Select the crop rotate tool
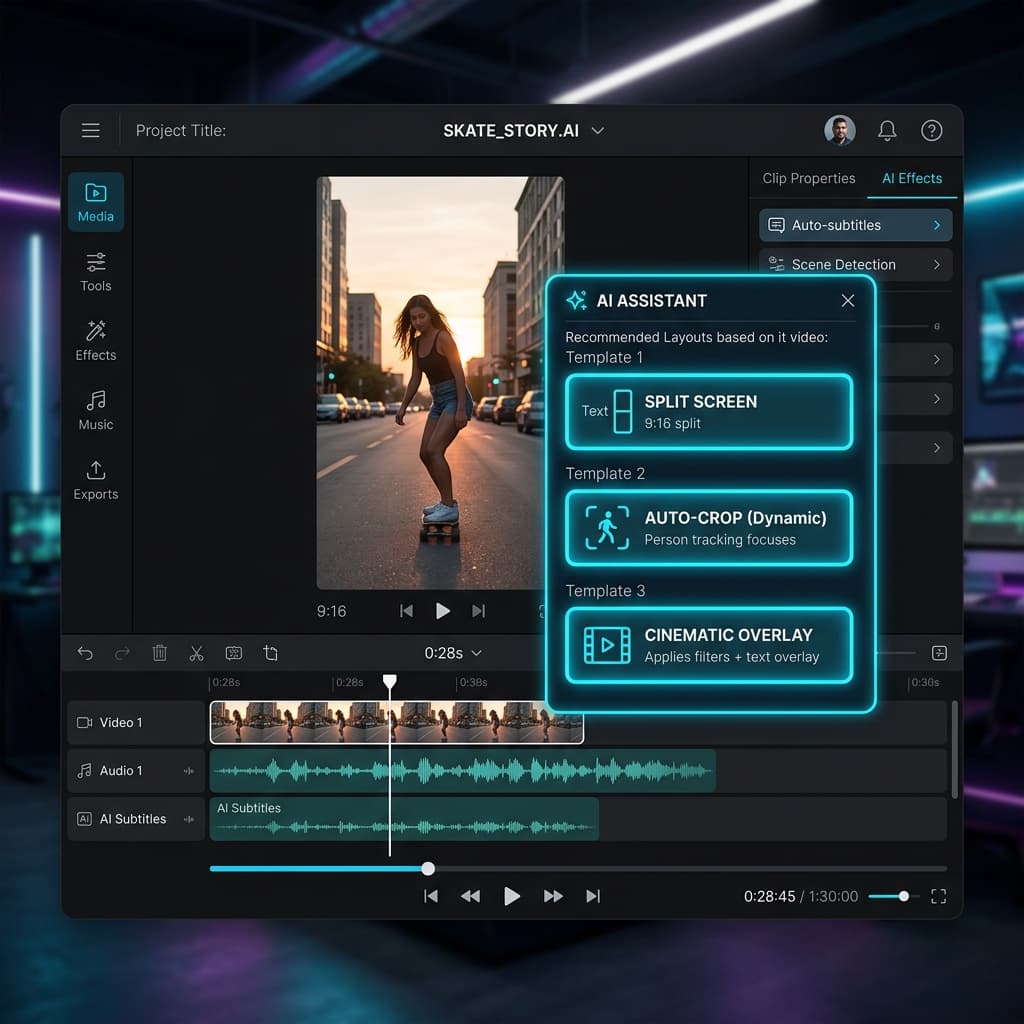The height and width of the screenshot is (1024, 1024). click(x=270, y=653)
